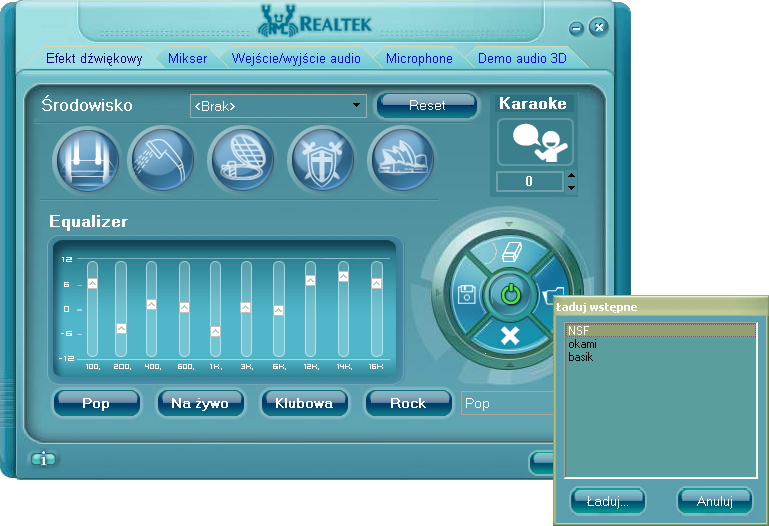Select NSF in the preset list

[661, 330]
